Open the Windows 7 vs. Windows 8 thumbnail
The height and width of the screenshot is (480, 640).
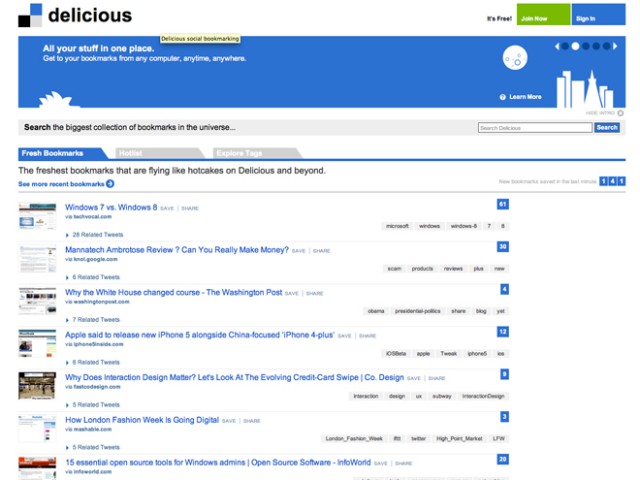tap(37, 216)
